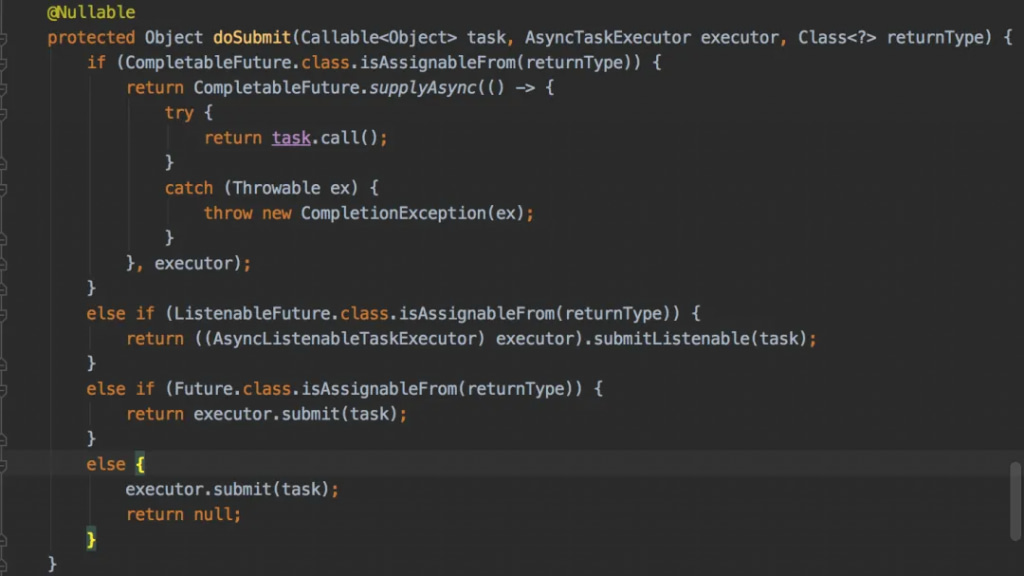
Task: Collapse the catch Throwable block fold marker
Action: coord(4,188)
